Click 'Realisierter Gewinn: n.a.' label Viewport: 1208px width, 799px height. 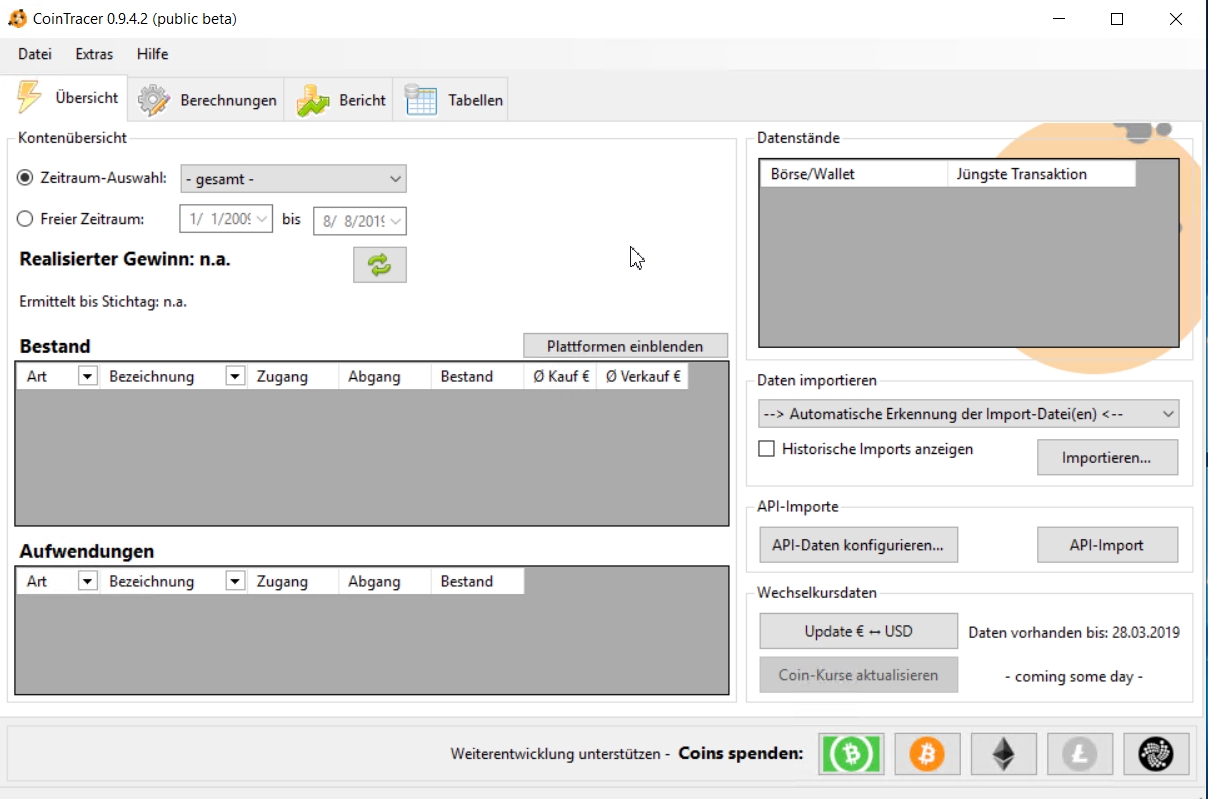(x=125, y=259)
